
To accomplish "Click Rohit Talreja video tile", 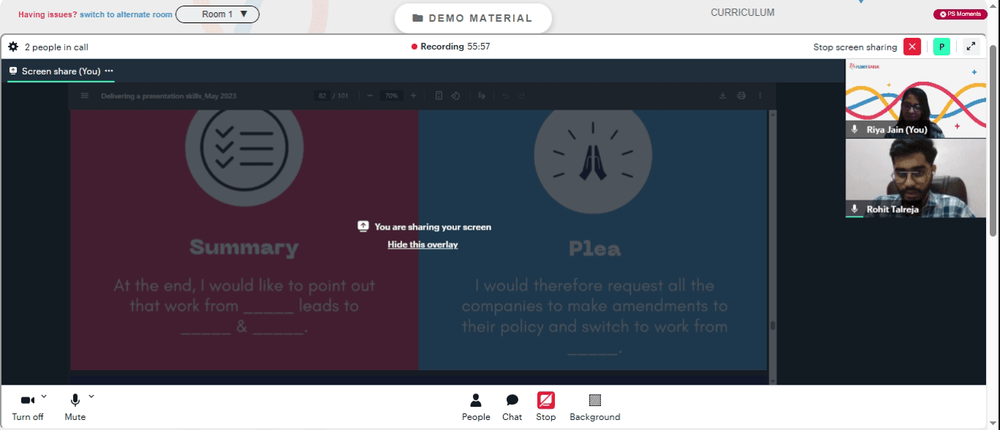I will tap(915, 178).
